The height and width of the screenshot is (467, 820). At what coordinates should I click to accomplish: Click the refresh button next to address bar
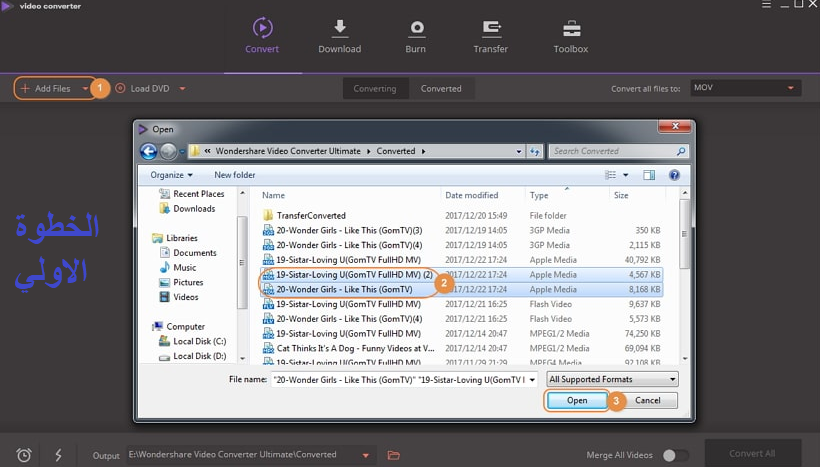(x=535, y=152)
